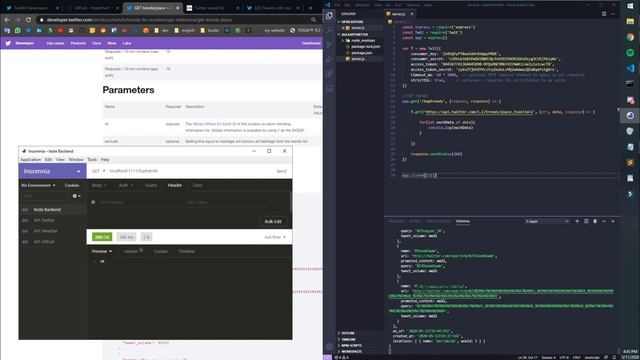Viewport: 640px width, 360px height.
Task: Open Cookies in the Insomnia sidebar
Action: (x=72, y=185)
